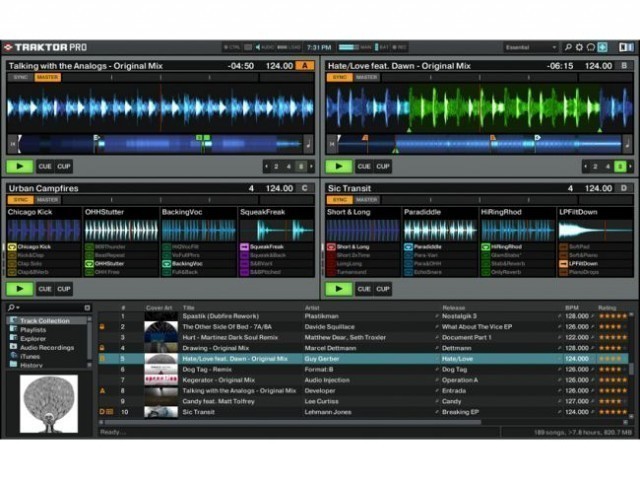Toggle SYNC on Deck A
Image resolution: width=640 pixels, height=480 pixels.
(x=20, y=77)
